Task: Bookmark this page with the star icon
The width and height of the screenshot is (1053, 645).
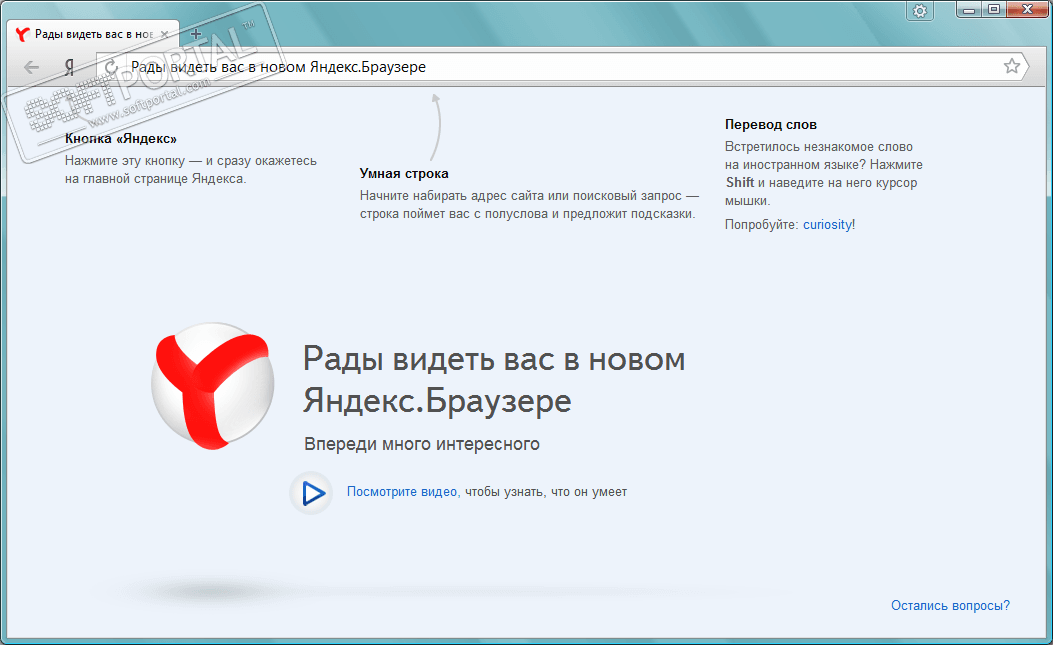Action: 1011,66
